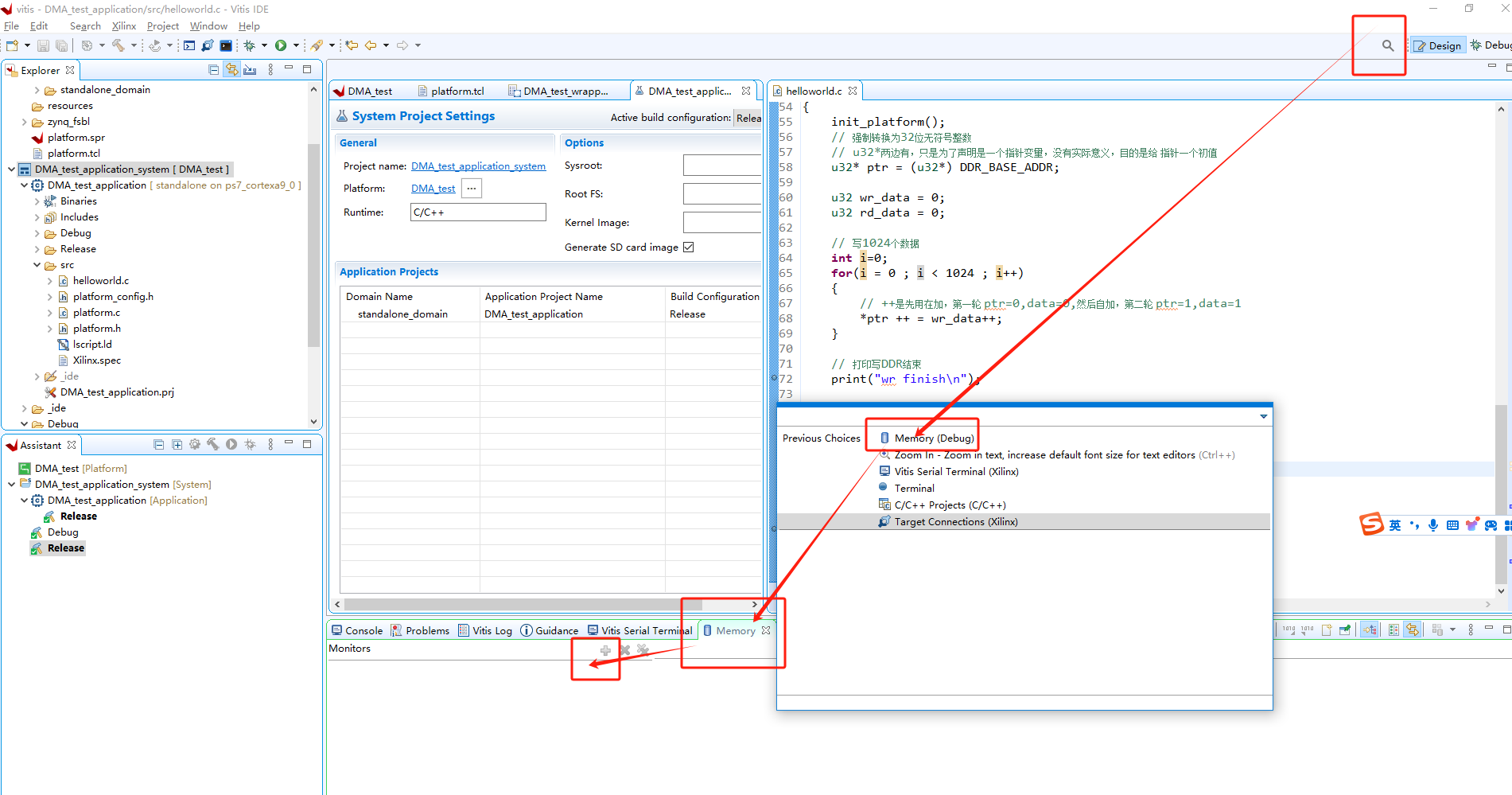The height and width of the screenshot is (795, 1512).
Task: Click the Assistant run play icon
Action: (x=231, y=444)
